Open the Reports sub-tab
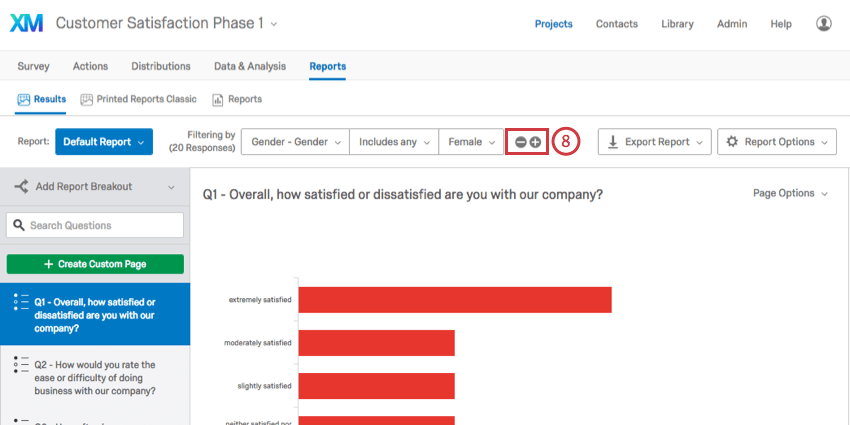 237,99
